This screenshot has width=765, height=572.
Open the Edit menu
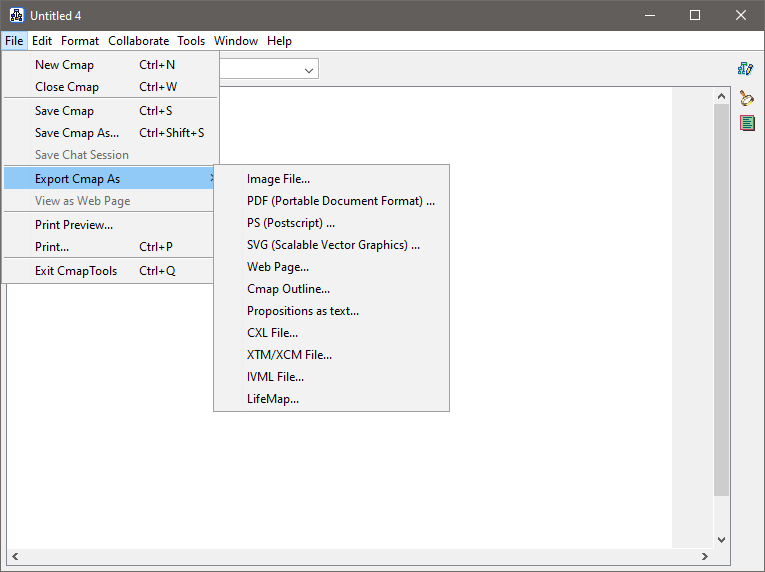pos(42,41)
